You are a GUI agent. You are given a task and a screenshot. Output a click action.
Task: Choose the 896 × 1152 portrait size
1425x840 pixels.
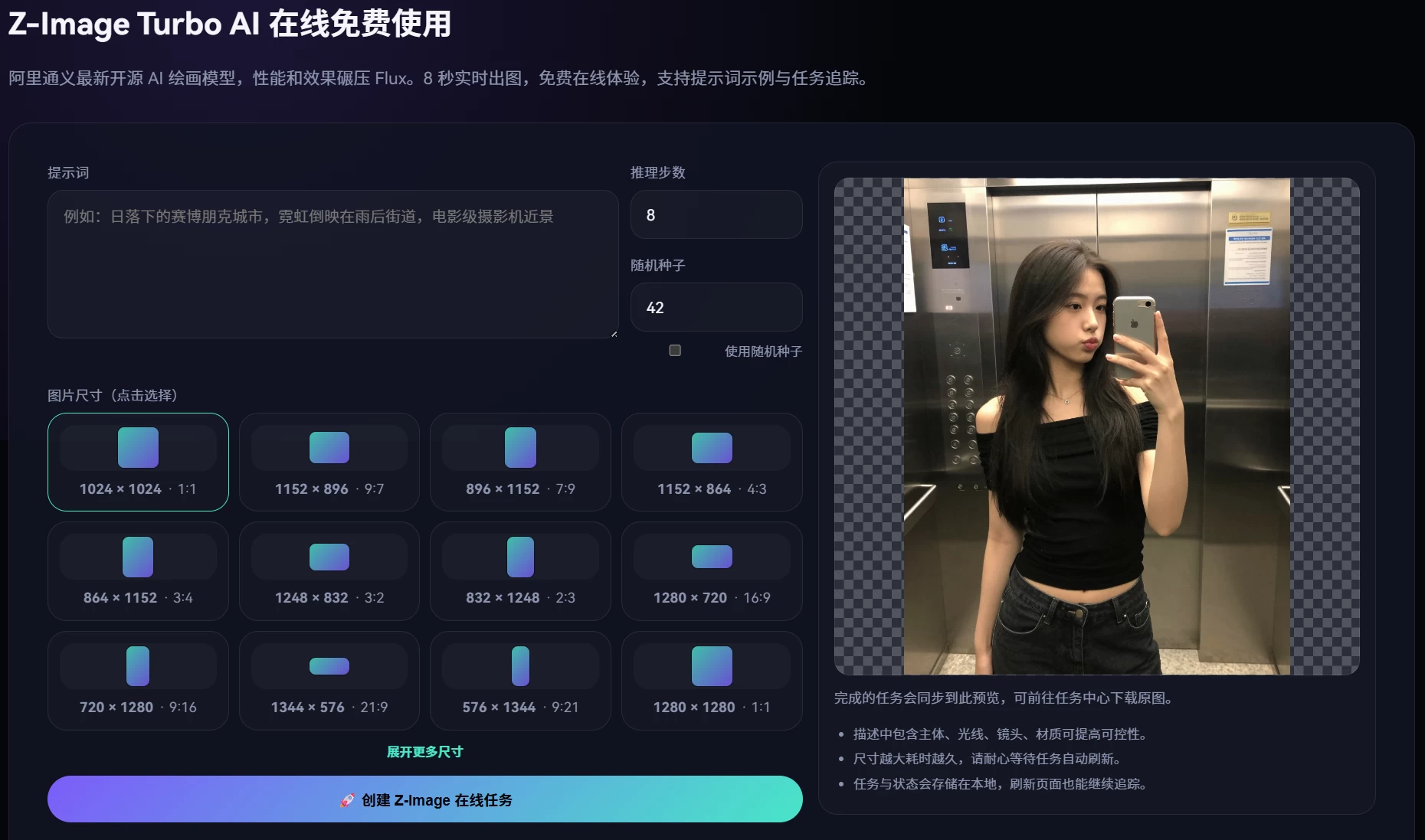point(520,462)
